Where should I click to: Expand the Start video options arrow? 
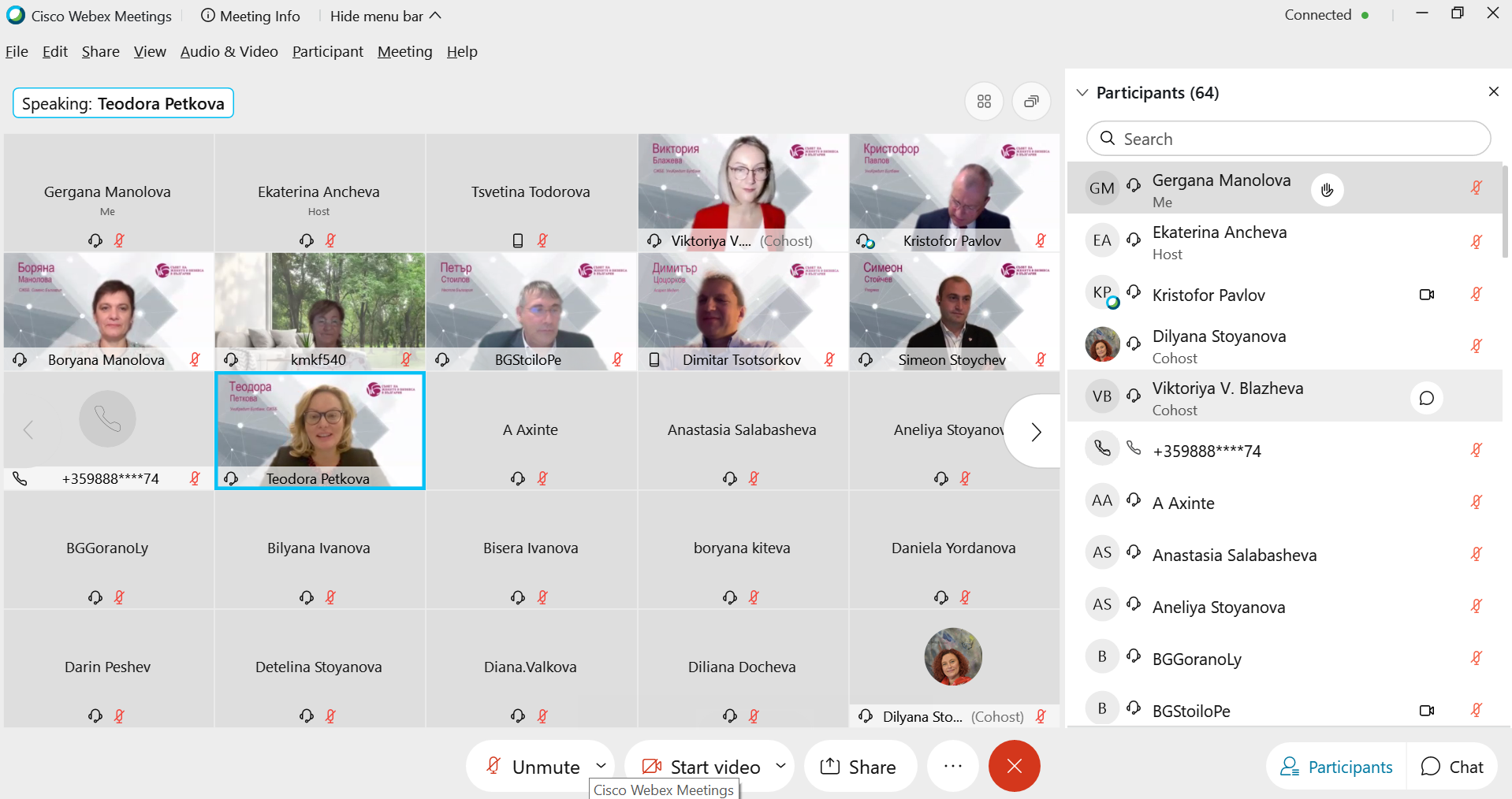(780, 766)
